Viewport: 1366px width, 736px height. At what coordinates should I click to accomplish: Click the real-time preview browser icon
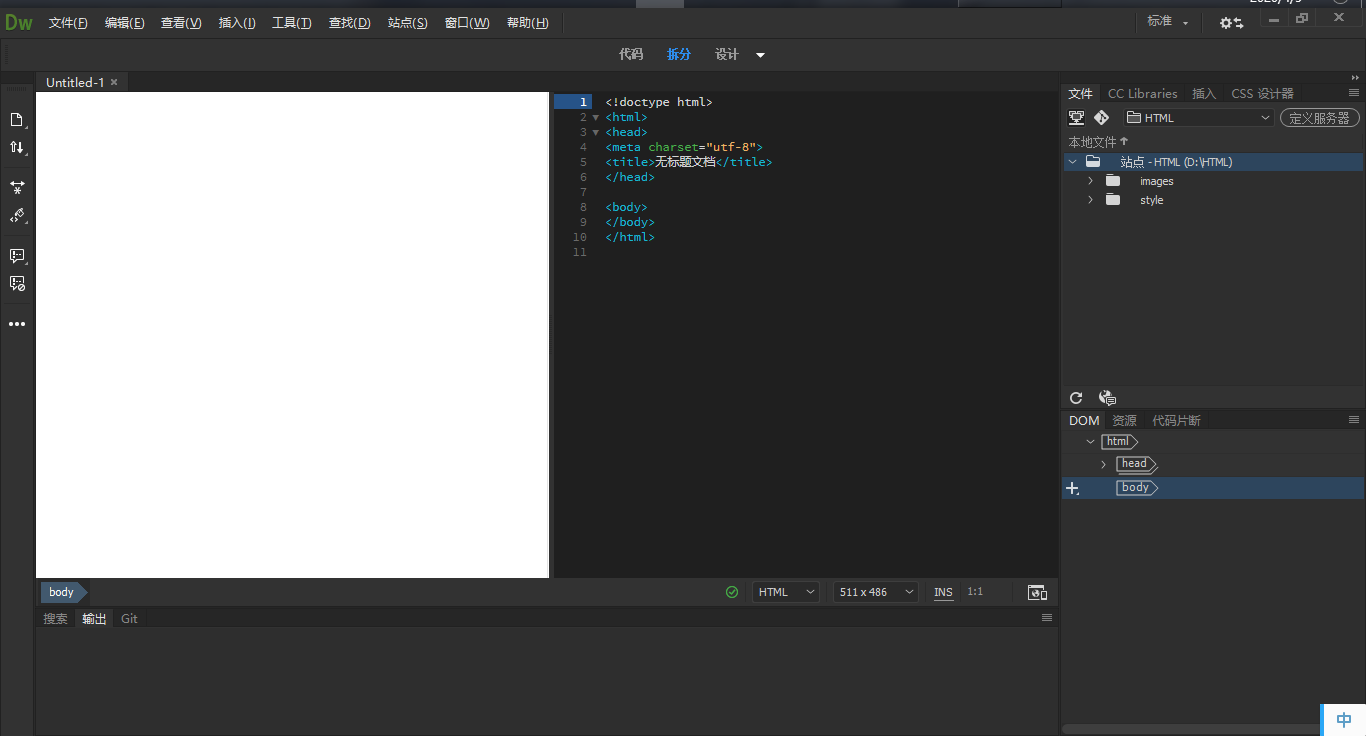point(1037,592)
